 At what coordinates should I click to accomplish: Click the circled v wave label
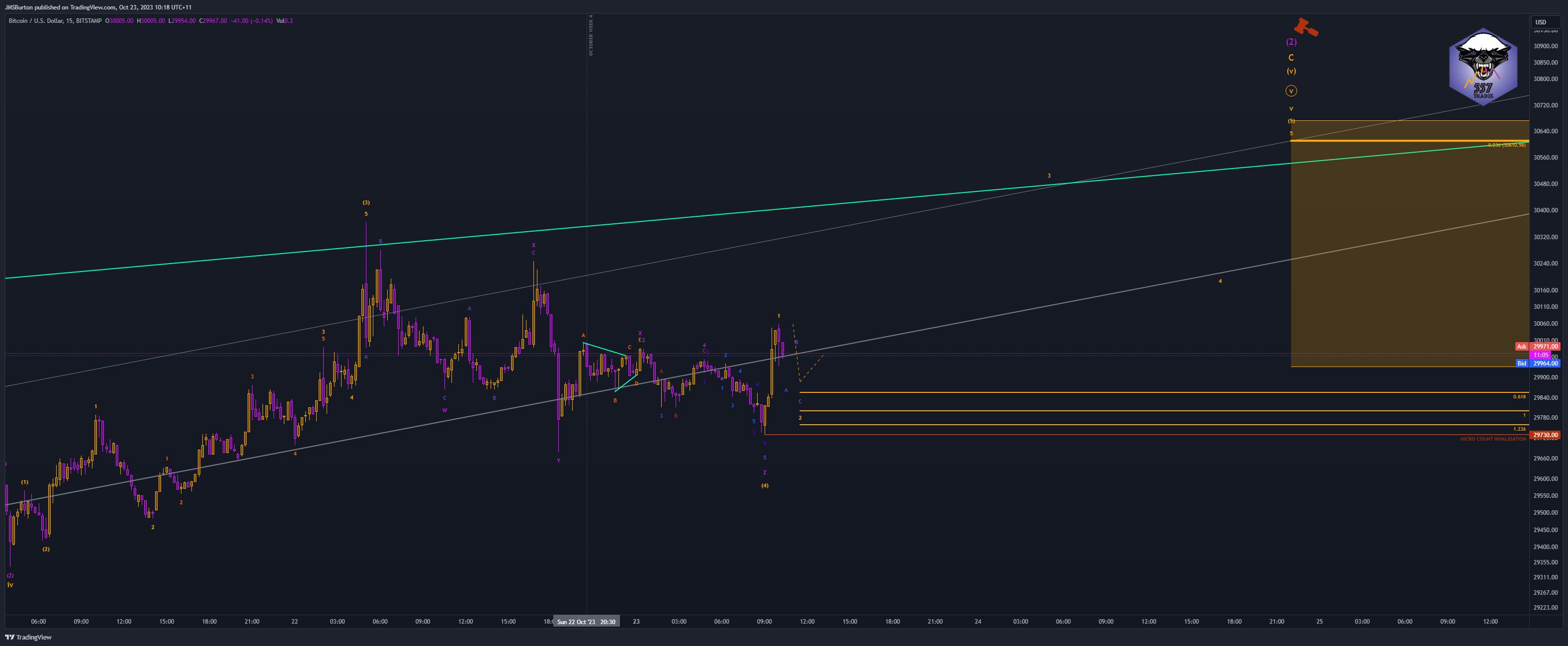[x=1291, y=91]
